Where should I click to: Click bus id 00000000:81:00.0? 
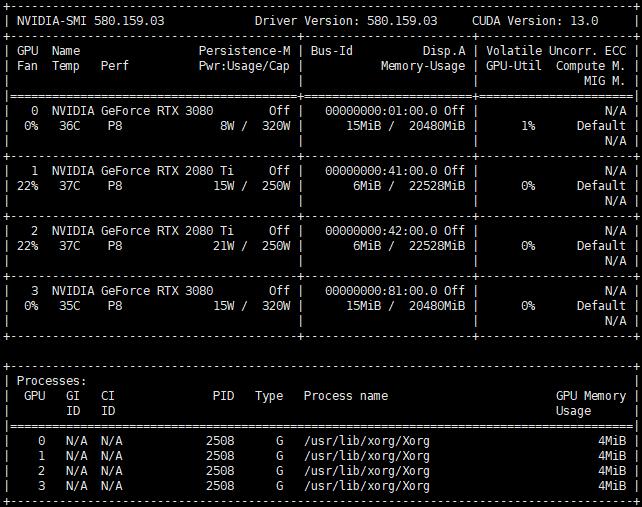pyautogui.click(x=381, y=291)
